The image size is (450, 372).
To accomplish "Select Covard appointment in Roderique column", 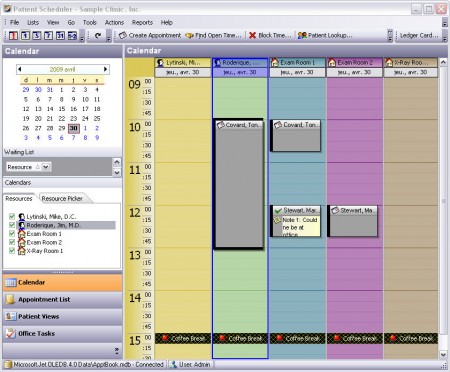I will tap(239, 184).
